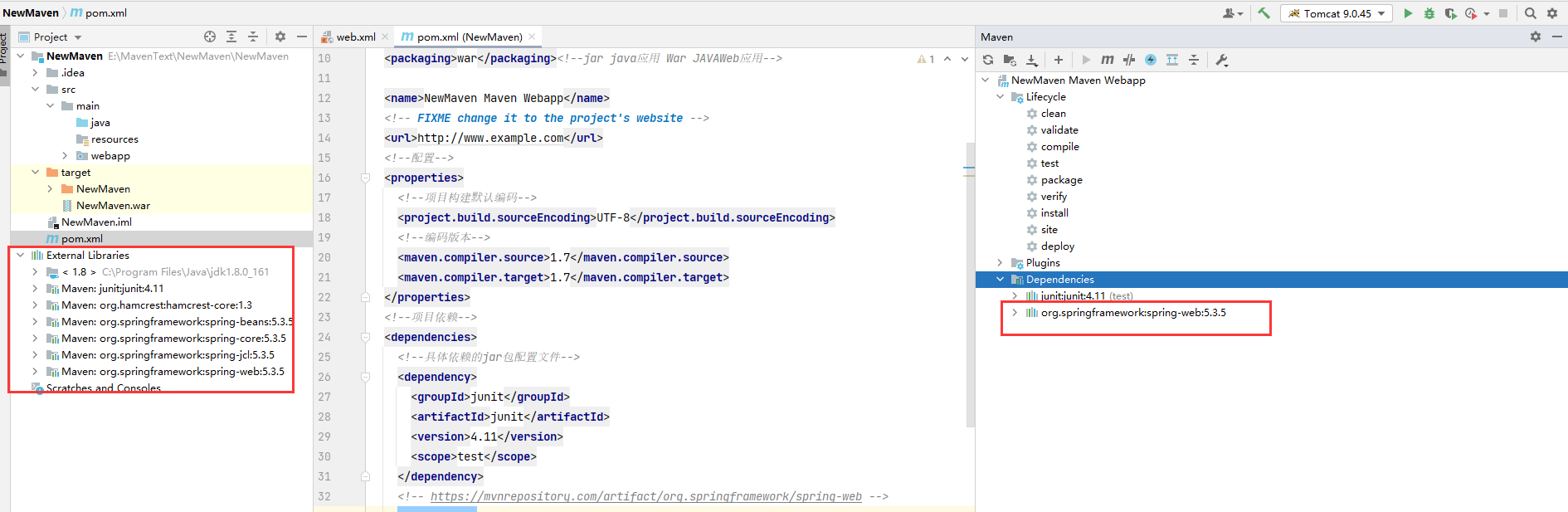Download Maven sources and documentation
Viewport: 1568px width, 512px height.
(1031, 60)
